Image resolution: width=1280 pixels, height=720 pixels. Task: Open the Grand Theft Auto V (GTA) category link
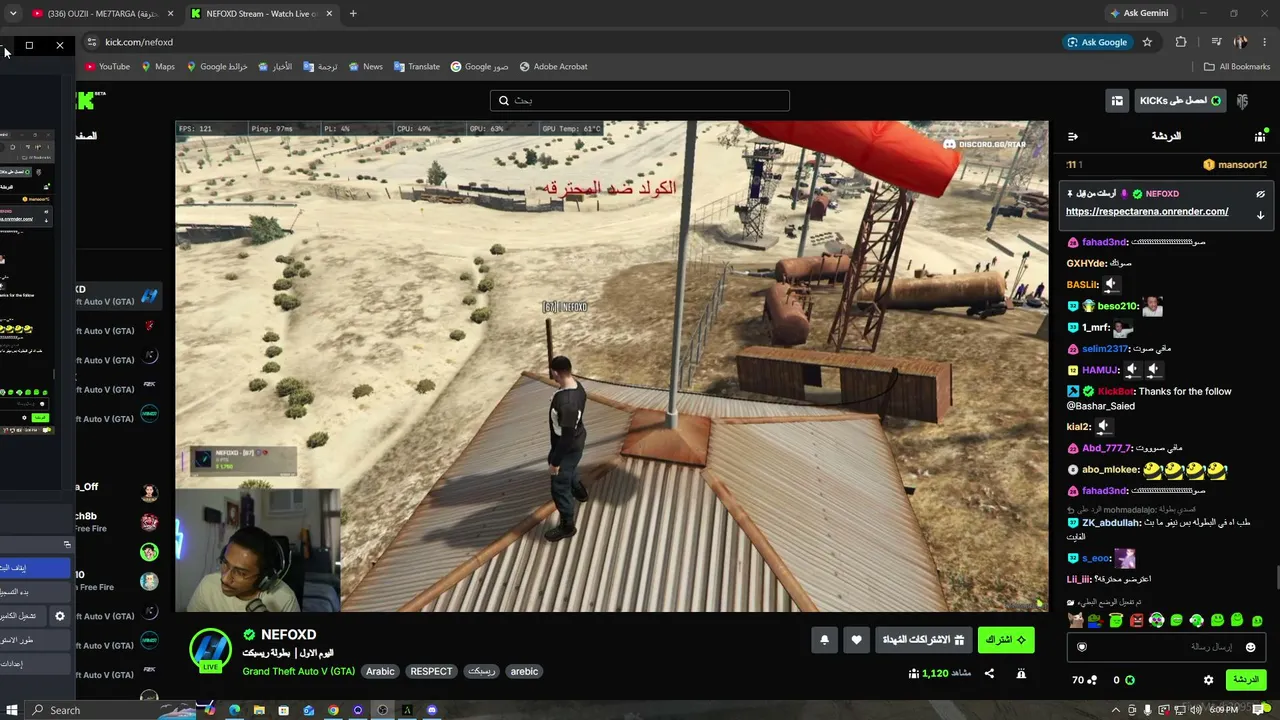pyautogui.click(x=299, y=671)
